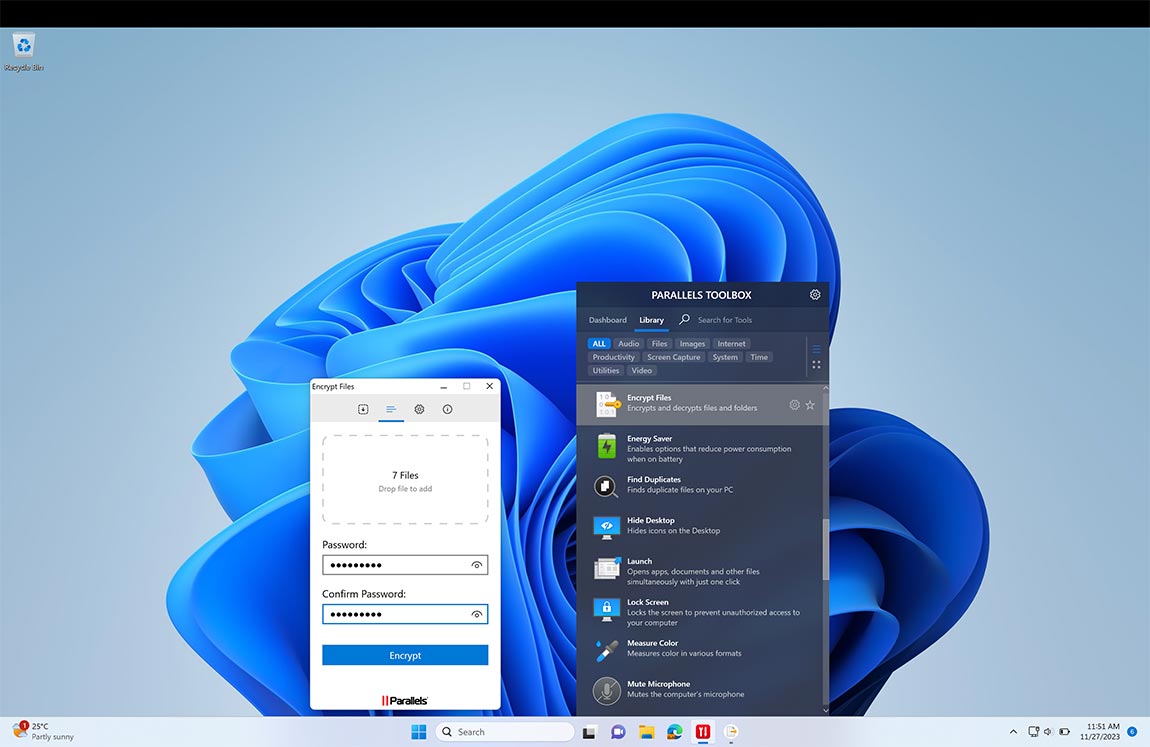
Task: Show the Confirm Password text using its eye toggle
Action: coord(477,613)
